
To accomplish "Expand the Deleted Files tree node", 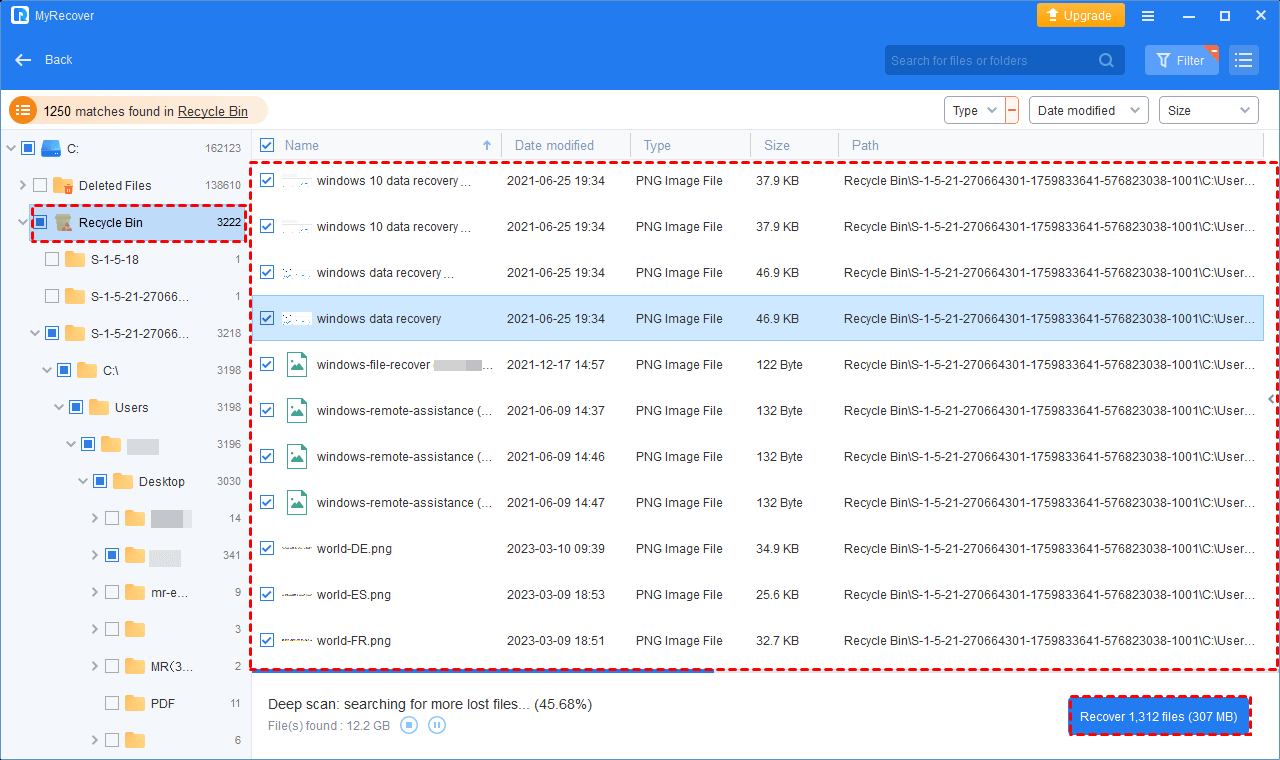I will click(23, 185).
